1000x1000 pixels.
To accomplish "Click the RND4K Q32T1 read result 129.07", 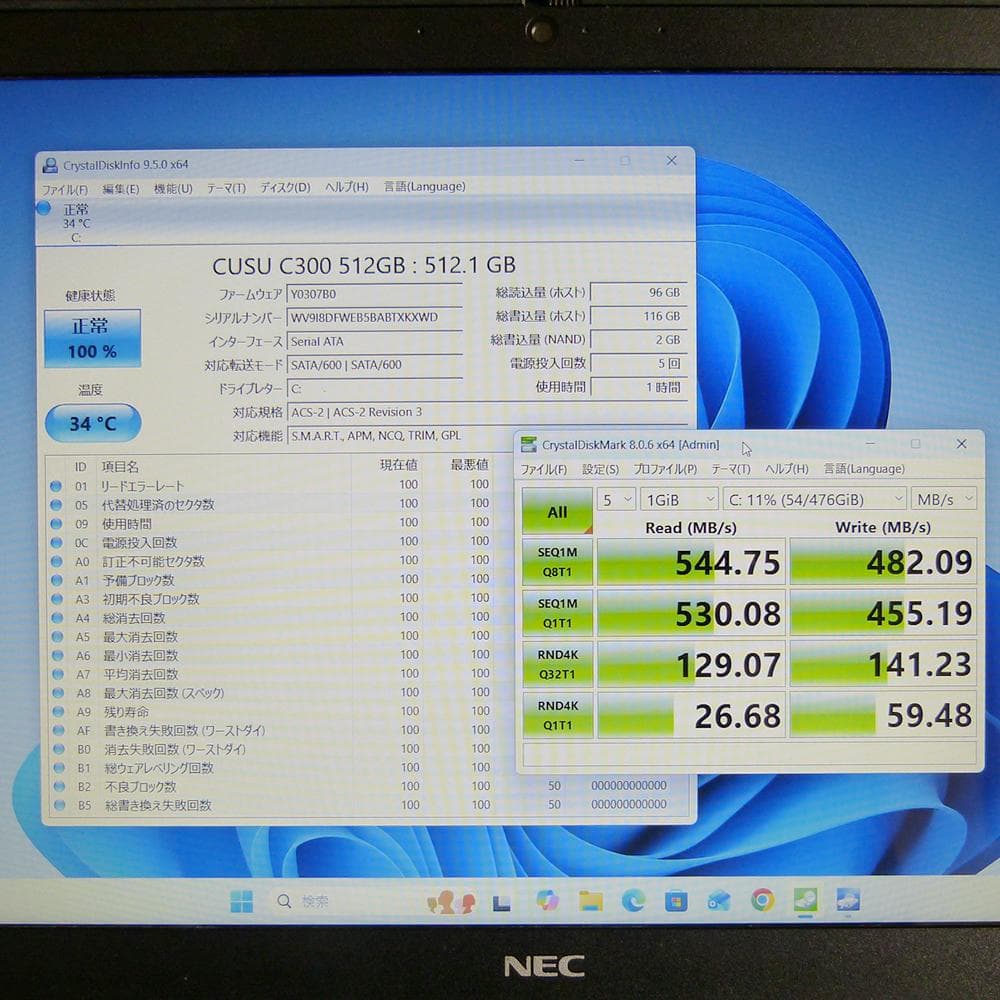I will pyautogui.click(x=691, y=664).
